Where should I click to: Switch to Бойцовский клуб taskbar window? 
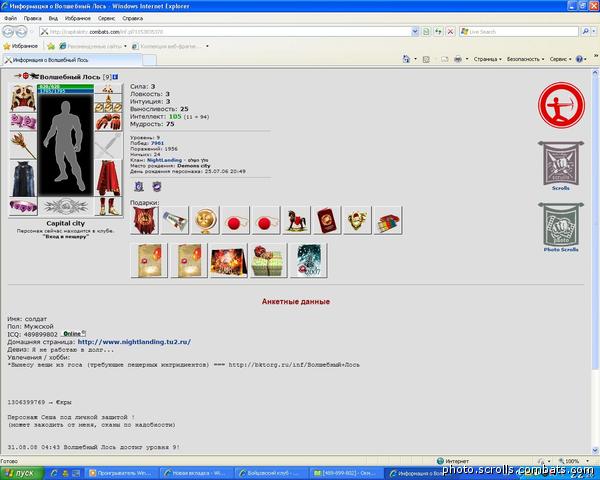272,473
